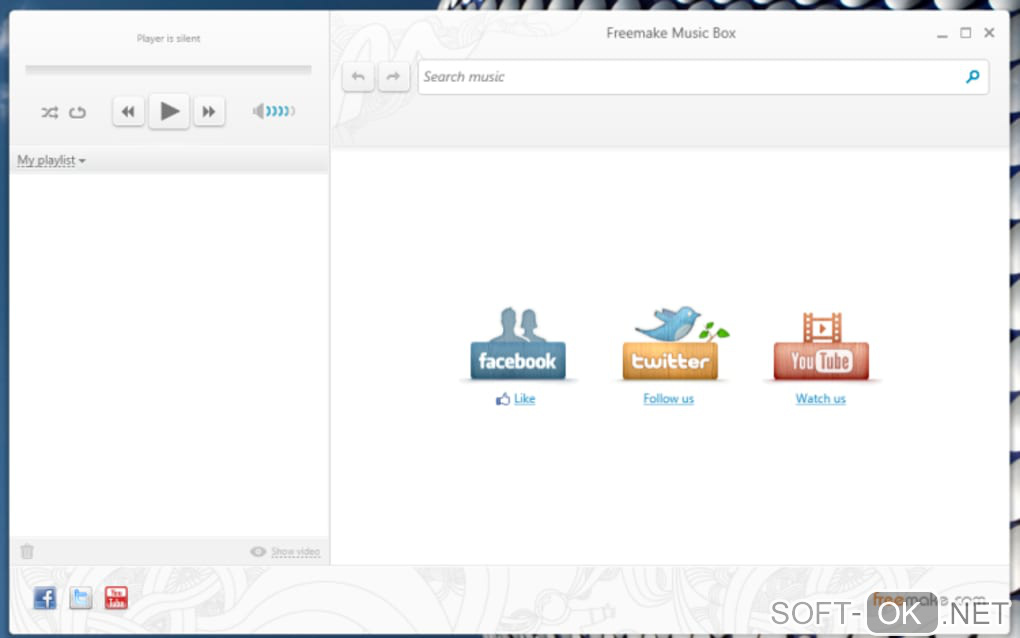Close the Freemake Music Box window
Viewport: 1020px width, 638px height.
(989, 33)
